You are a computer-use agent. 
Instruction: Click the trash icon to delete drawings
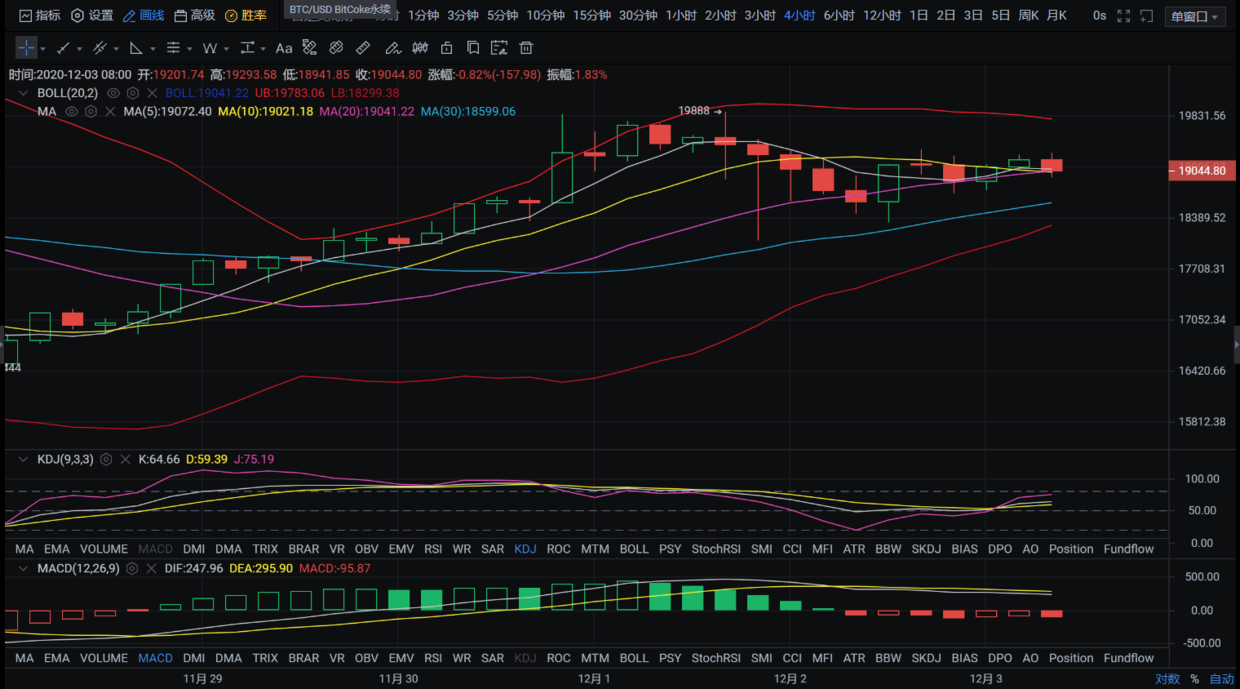pos(526,48)
